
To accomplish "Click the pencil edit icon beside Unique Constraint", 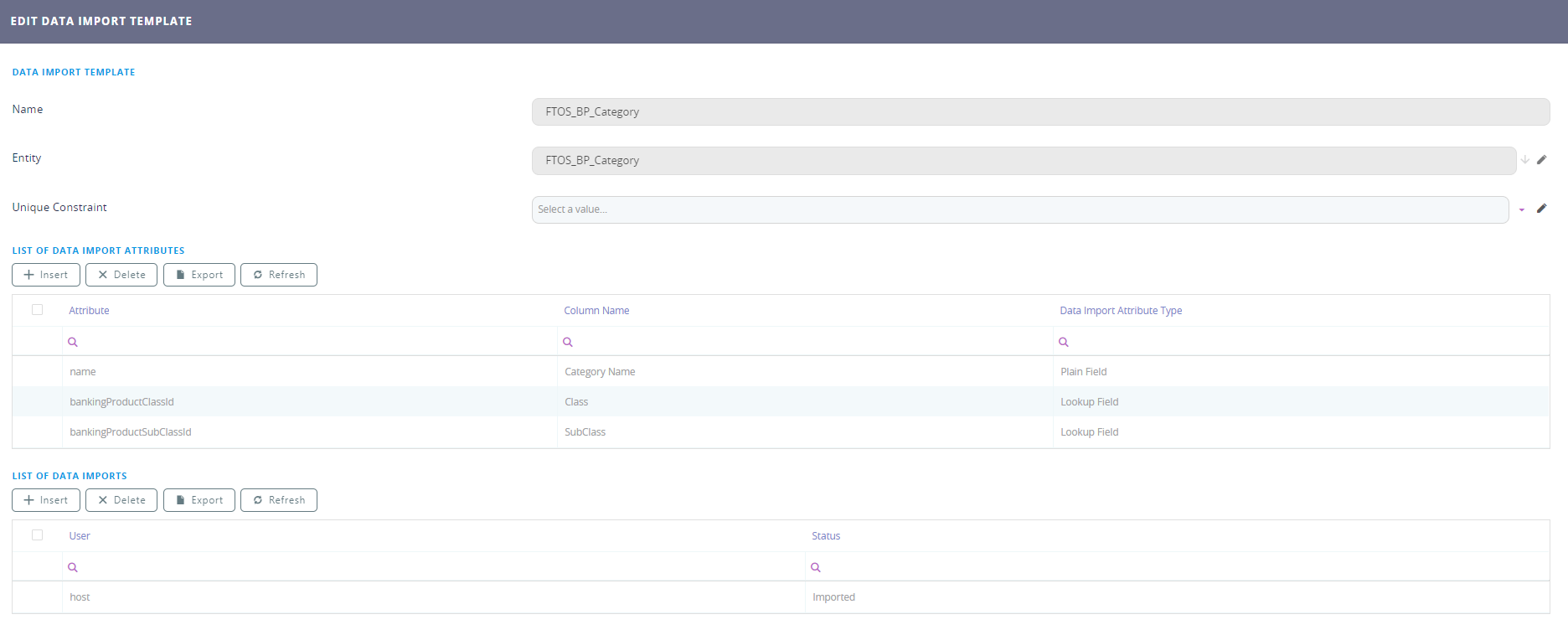I will tap(1541, 209).
